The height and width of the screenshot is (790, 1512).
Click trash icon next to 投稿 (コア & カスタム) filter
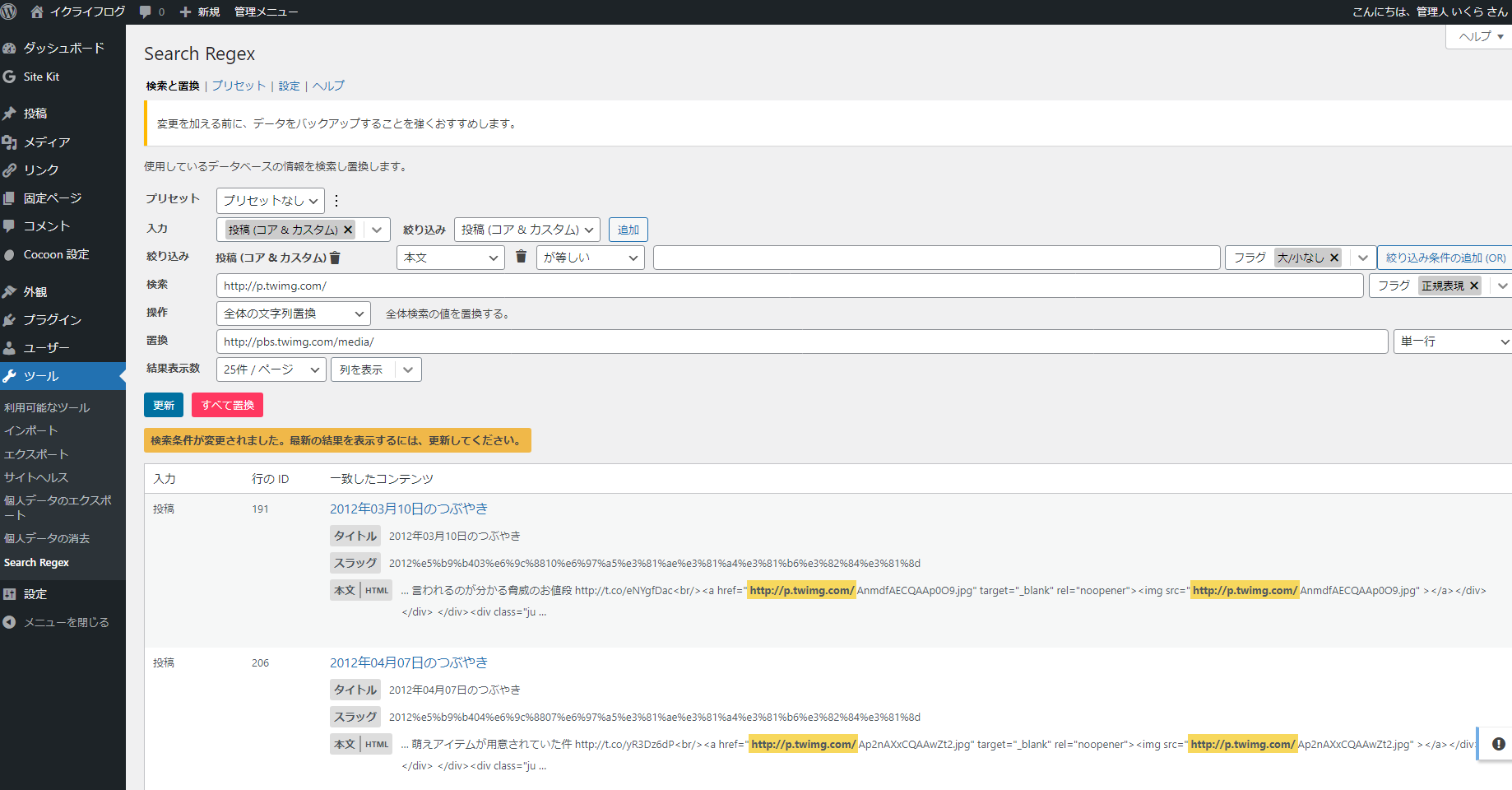coord(335,258)
